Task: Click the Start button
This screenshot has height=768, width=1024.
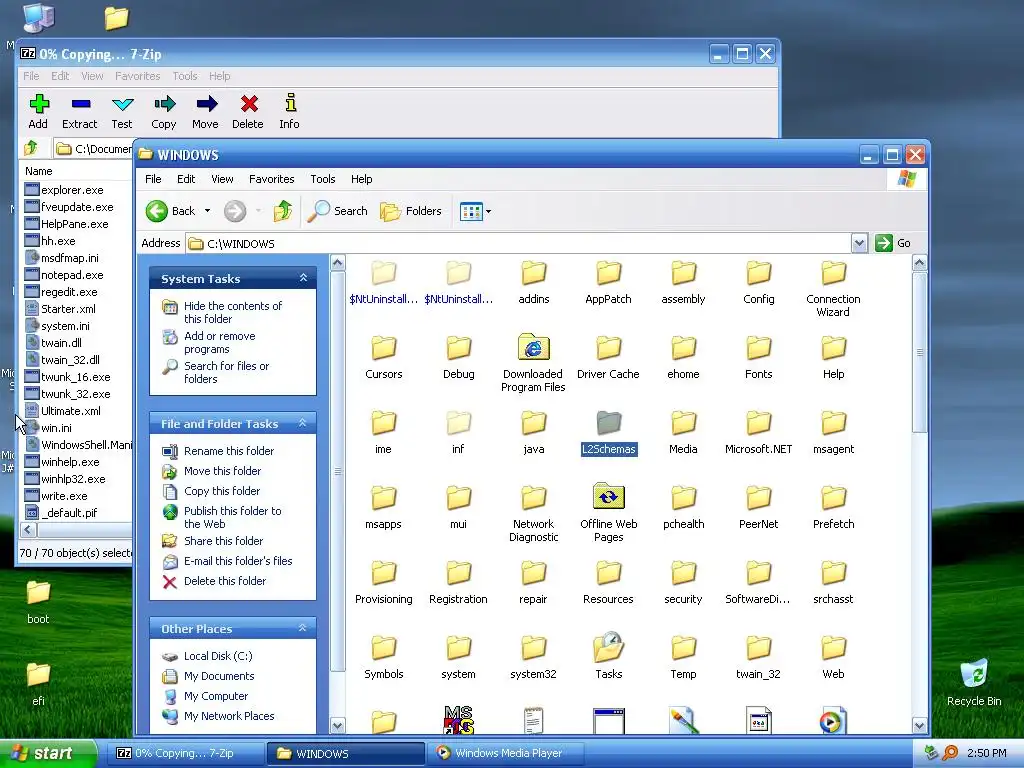Action: point(48,754)
